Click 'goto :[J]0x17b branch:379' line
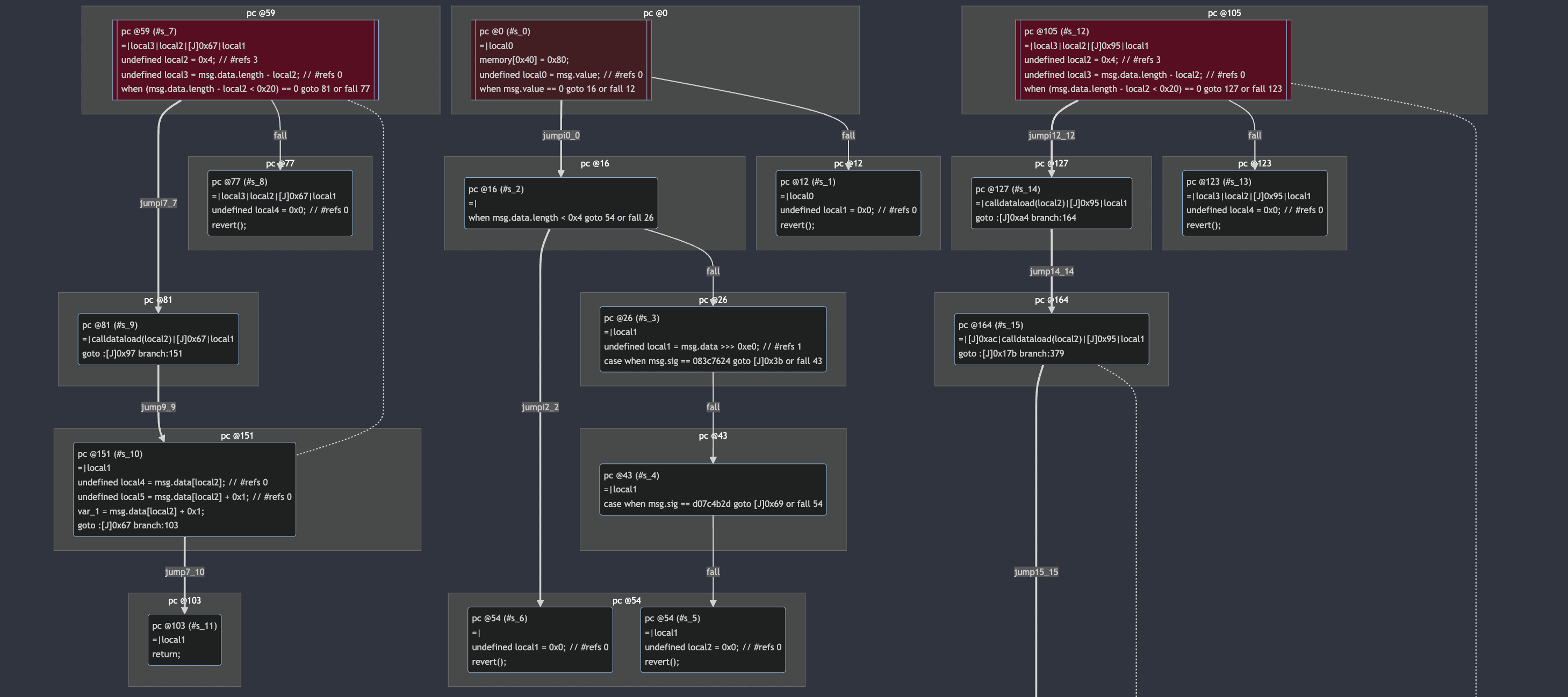This screenshot has width=1568, height=697. pyautogui.click(x=1011, y=353)
